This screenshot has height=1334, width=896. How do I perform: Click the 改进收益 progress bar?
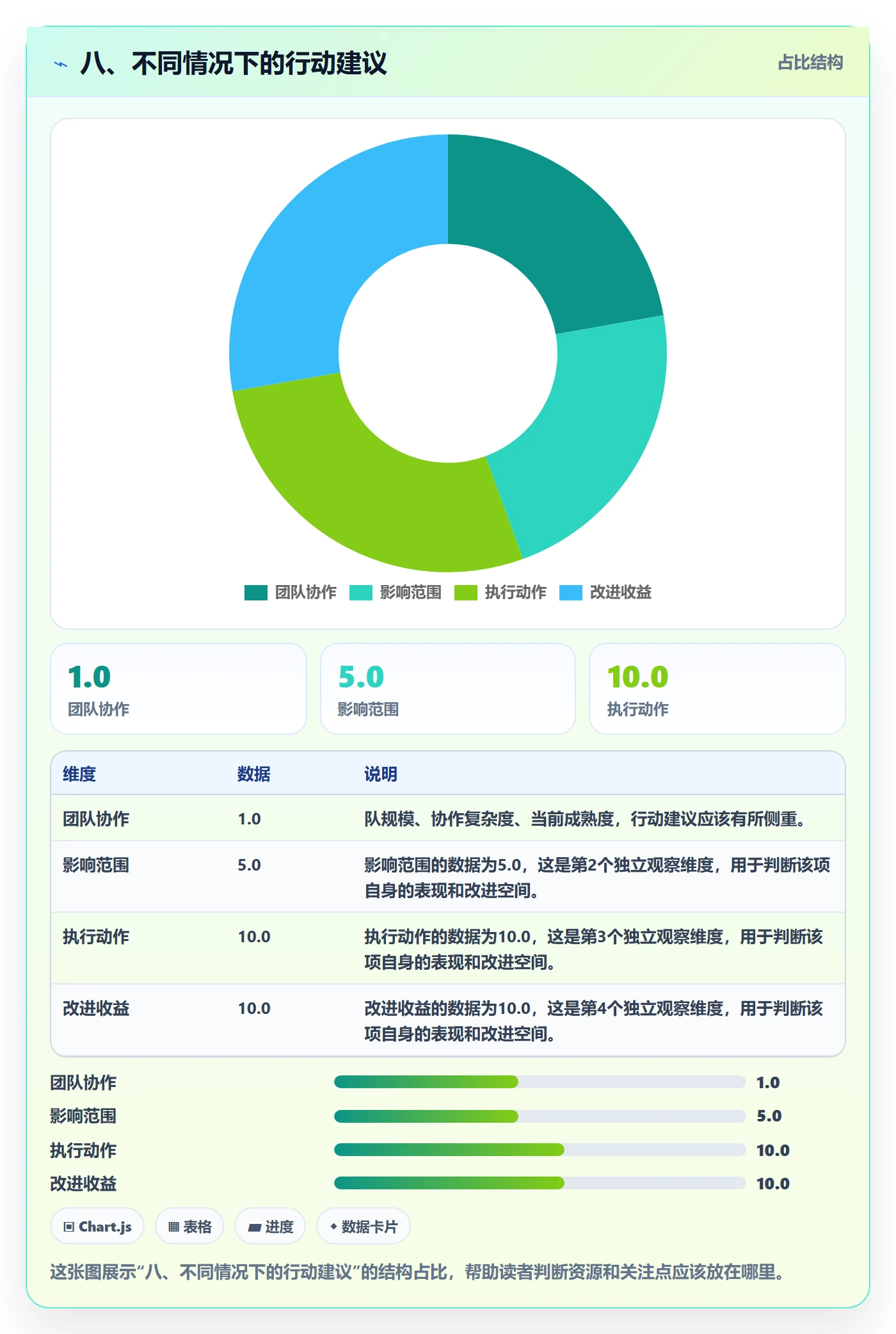pos(540,1183)
